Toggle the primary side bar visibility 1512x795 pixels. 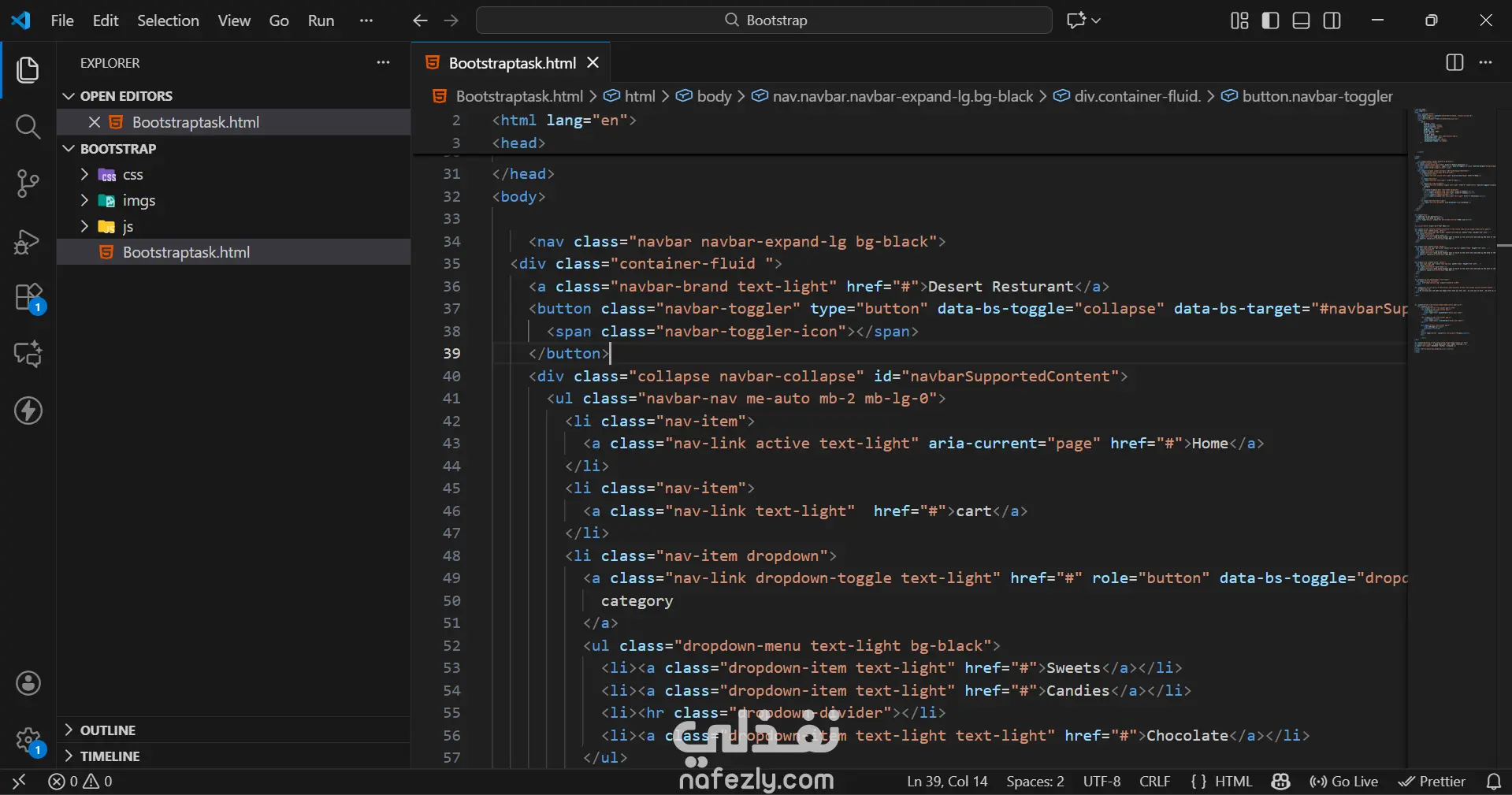pyautogui.click(x=1270, y=20)
